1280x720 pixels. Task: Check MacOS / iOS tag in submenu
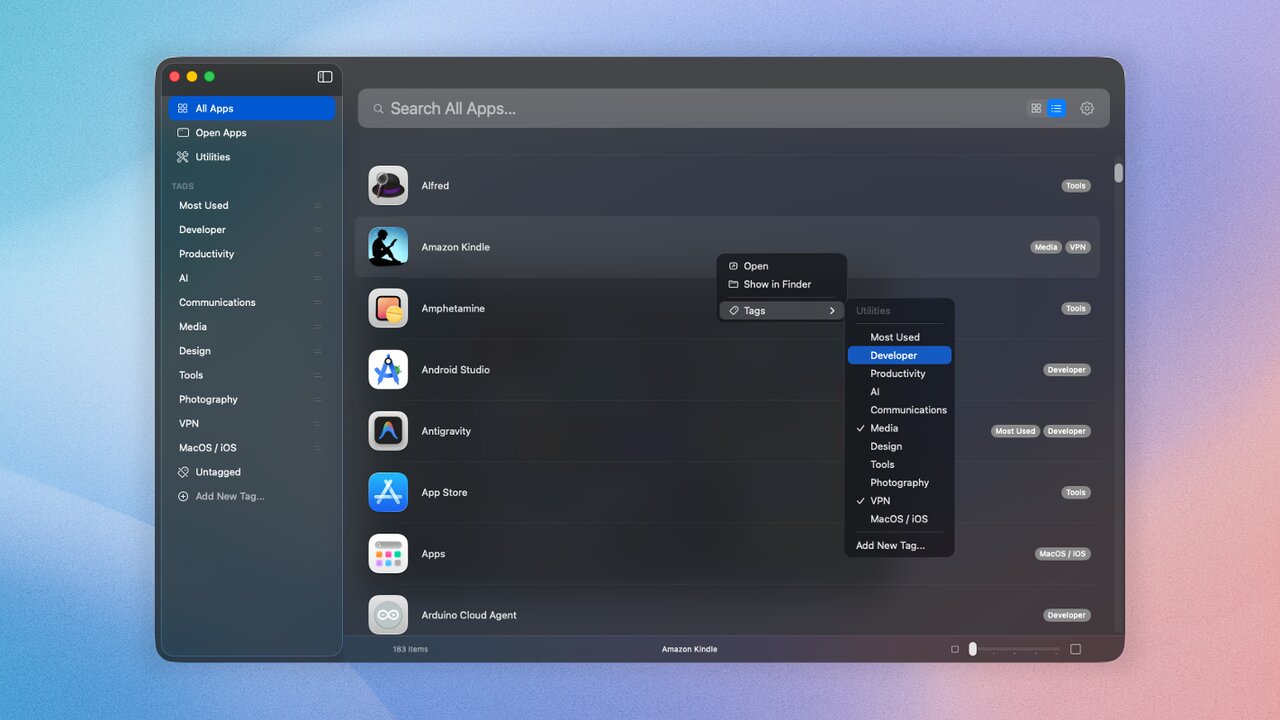coord(899,519)
